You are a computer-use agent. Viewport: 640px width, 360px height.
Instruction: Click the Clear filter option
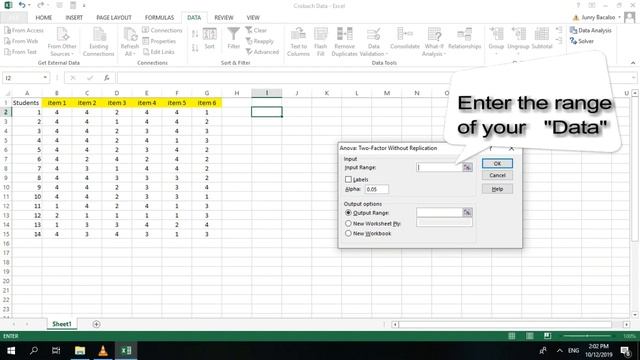tap(256, 30)
